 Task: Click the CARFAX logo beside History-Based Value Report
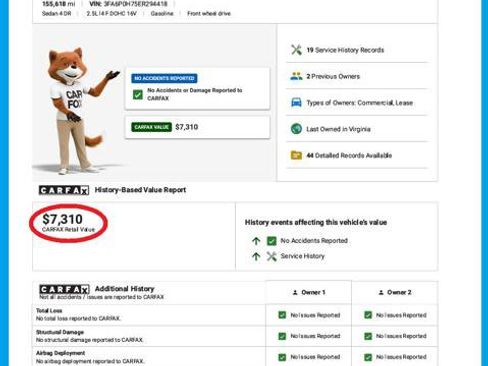click(64, 190)
